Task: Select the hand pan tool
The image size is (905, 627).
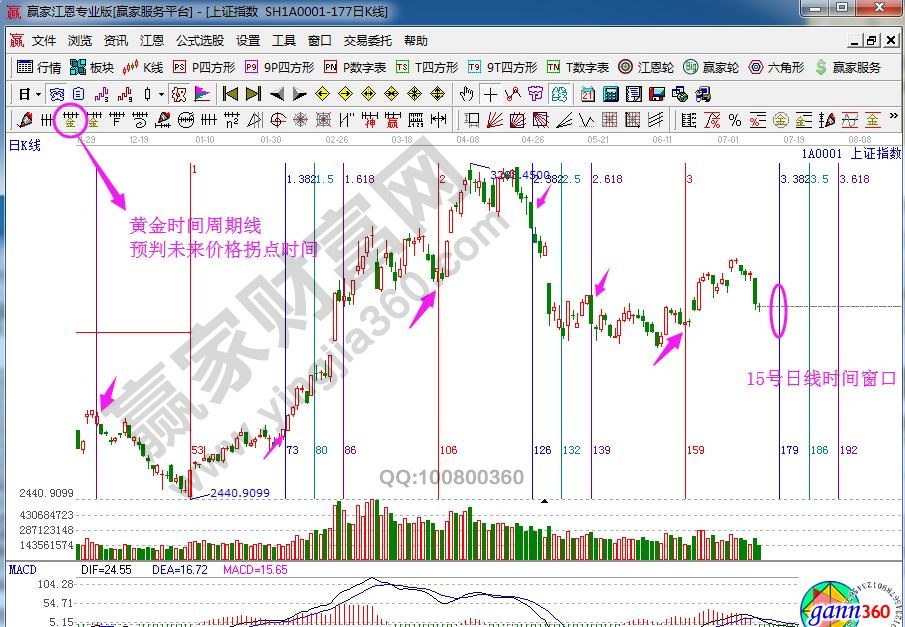Action: point(466,94)
